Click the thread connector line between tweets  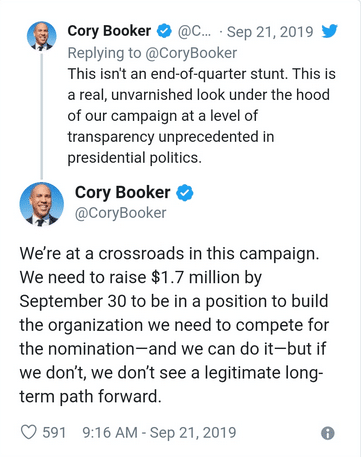[42, 116]
